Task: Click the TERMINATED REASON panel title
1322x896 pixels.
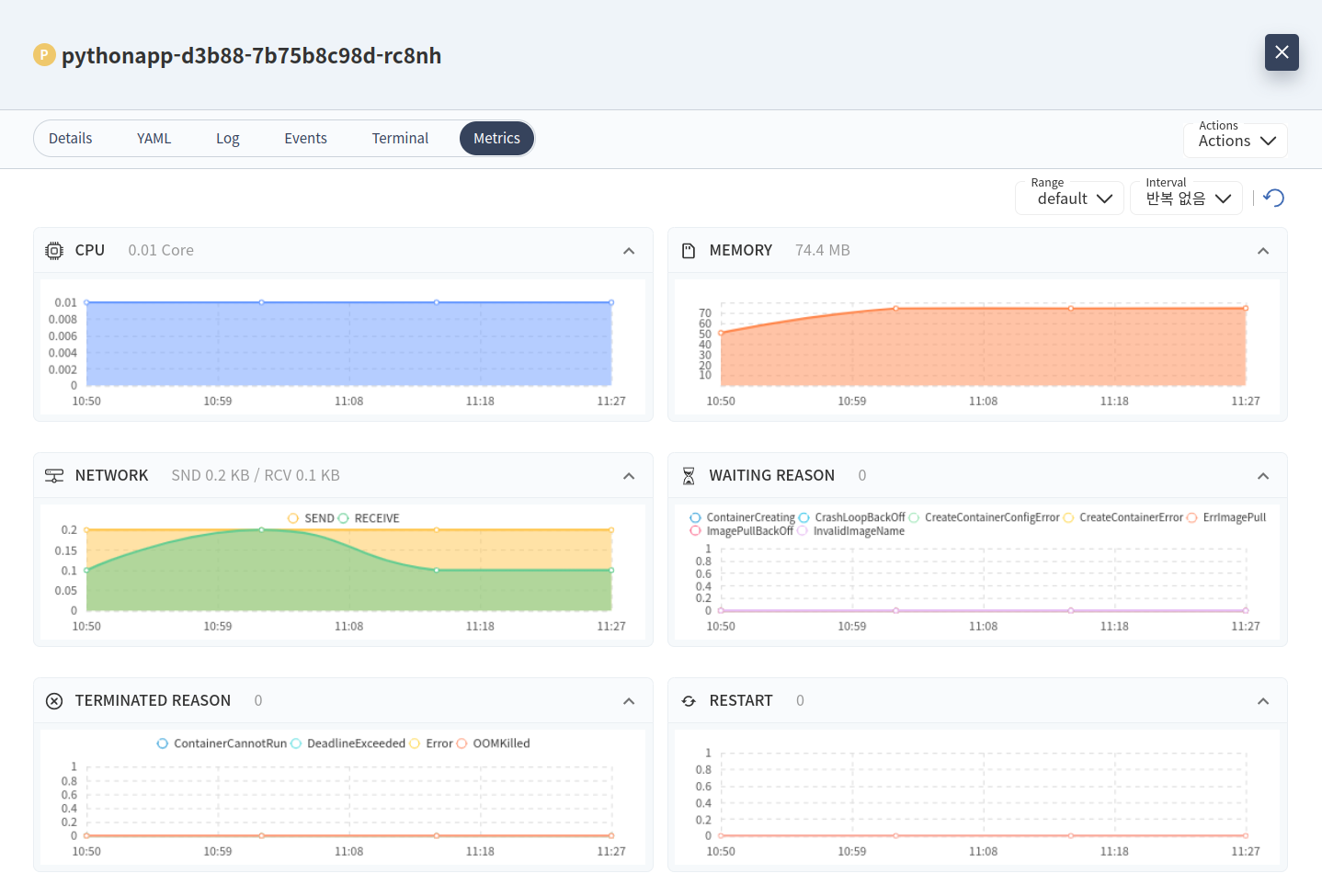Action: (x=153, y=701)
